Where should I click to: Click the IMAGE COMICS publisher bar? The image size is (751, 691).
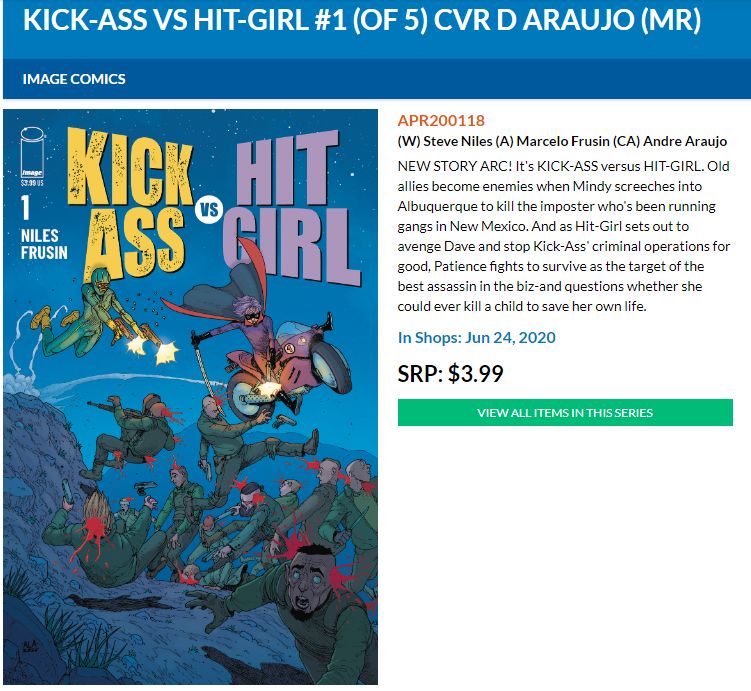pyautogui.click(x=74, y=79)
